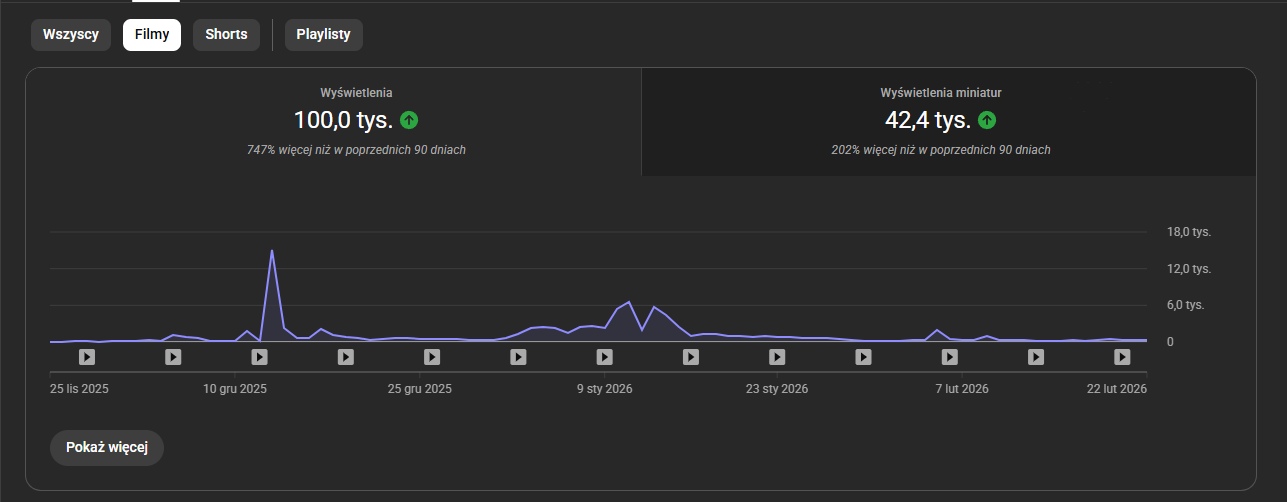Click the Pokaż więcej button
1287x502 pixels.
(x=107, y=447)
